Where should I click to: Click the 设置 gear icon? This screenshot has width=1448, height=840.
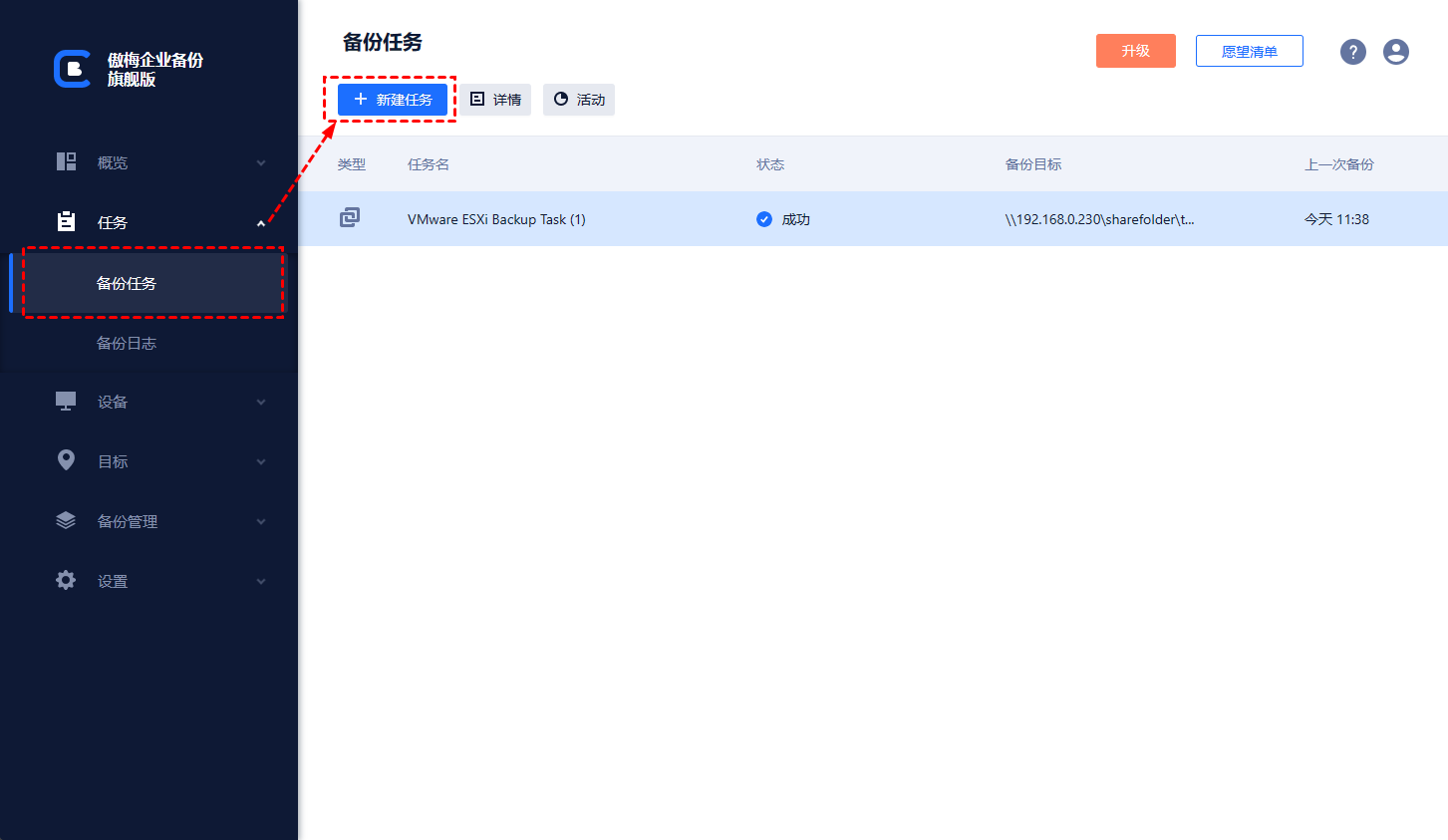coord(65,580)
